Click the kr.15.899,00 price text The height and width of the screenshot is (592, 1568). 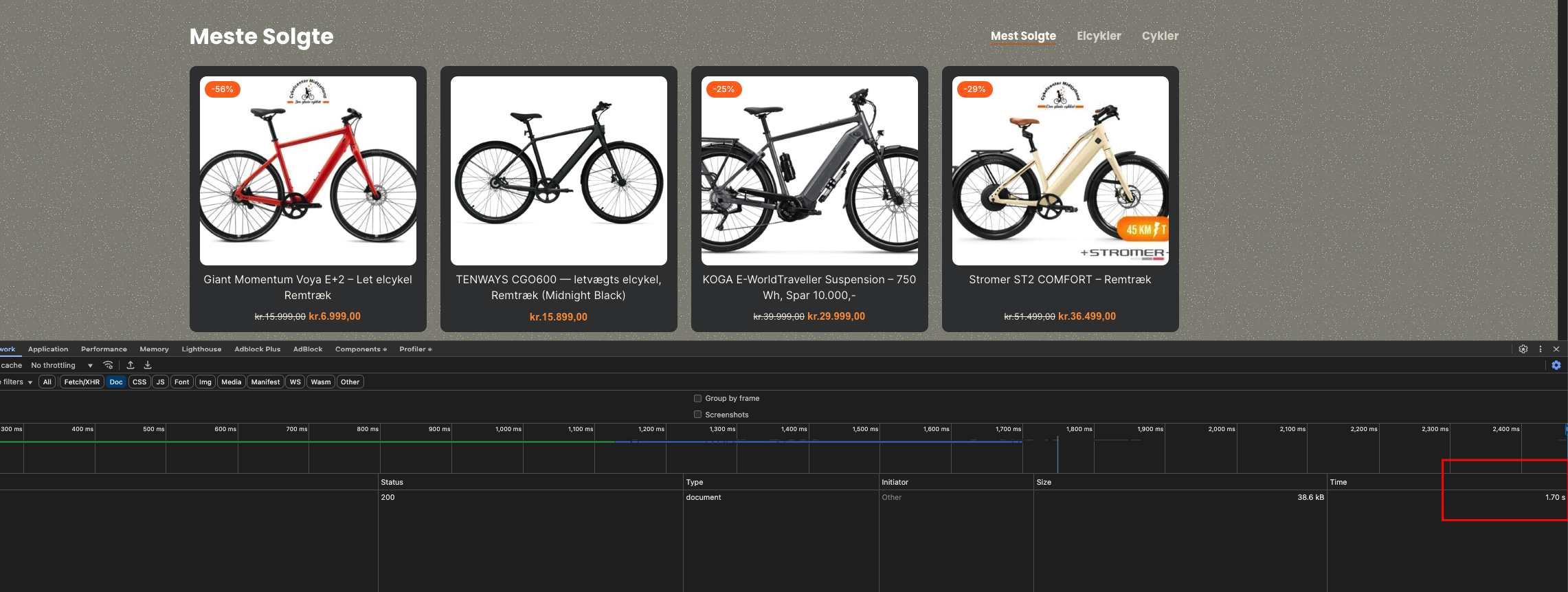point(559,317)
